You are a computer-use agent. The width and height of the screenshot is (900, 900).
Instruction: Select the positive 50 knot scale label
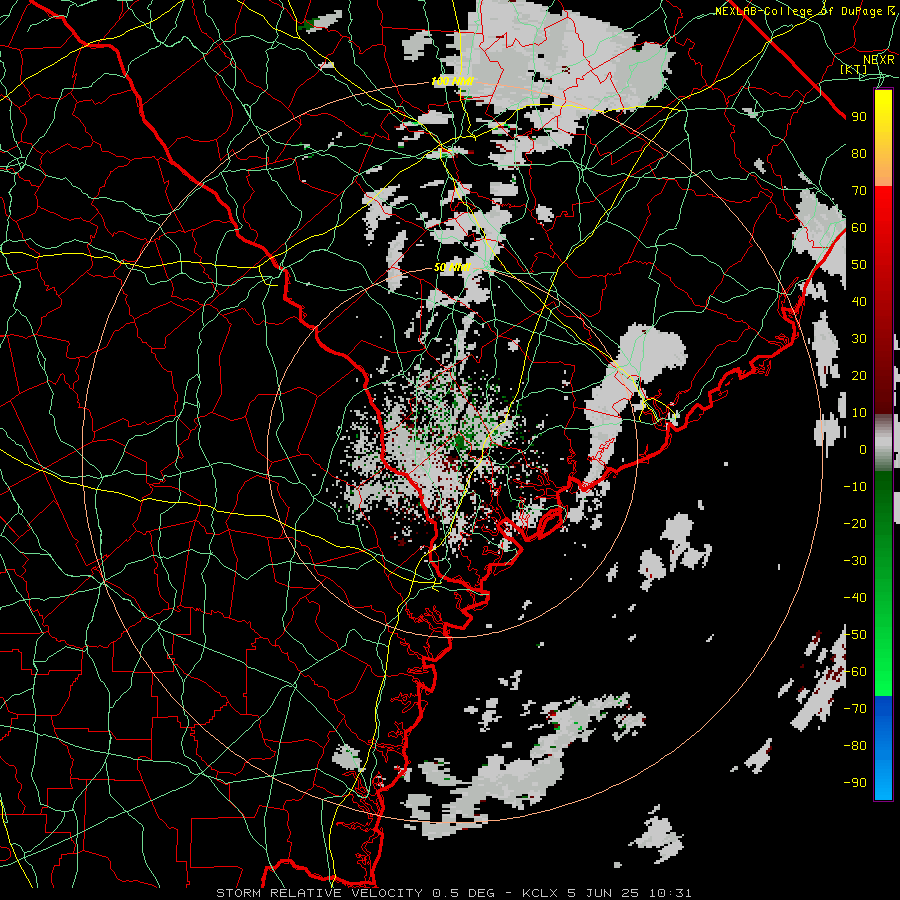[859, 265]
